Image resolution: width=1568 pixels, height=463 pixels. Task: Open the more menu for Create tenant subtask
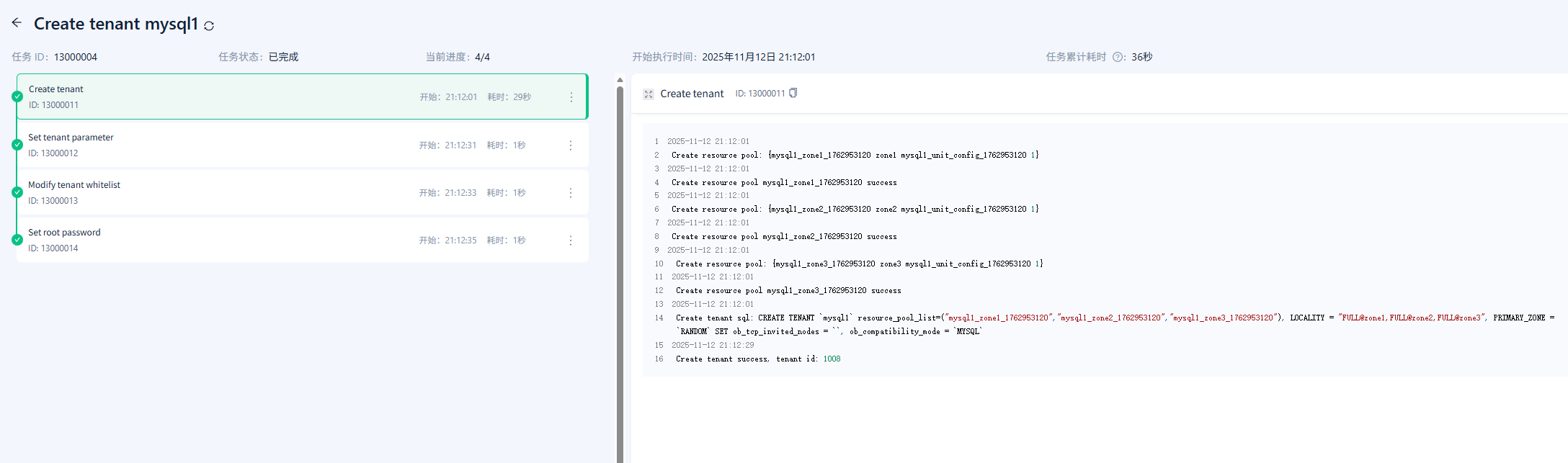[x=571, y=97]
